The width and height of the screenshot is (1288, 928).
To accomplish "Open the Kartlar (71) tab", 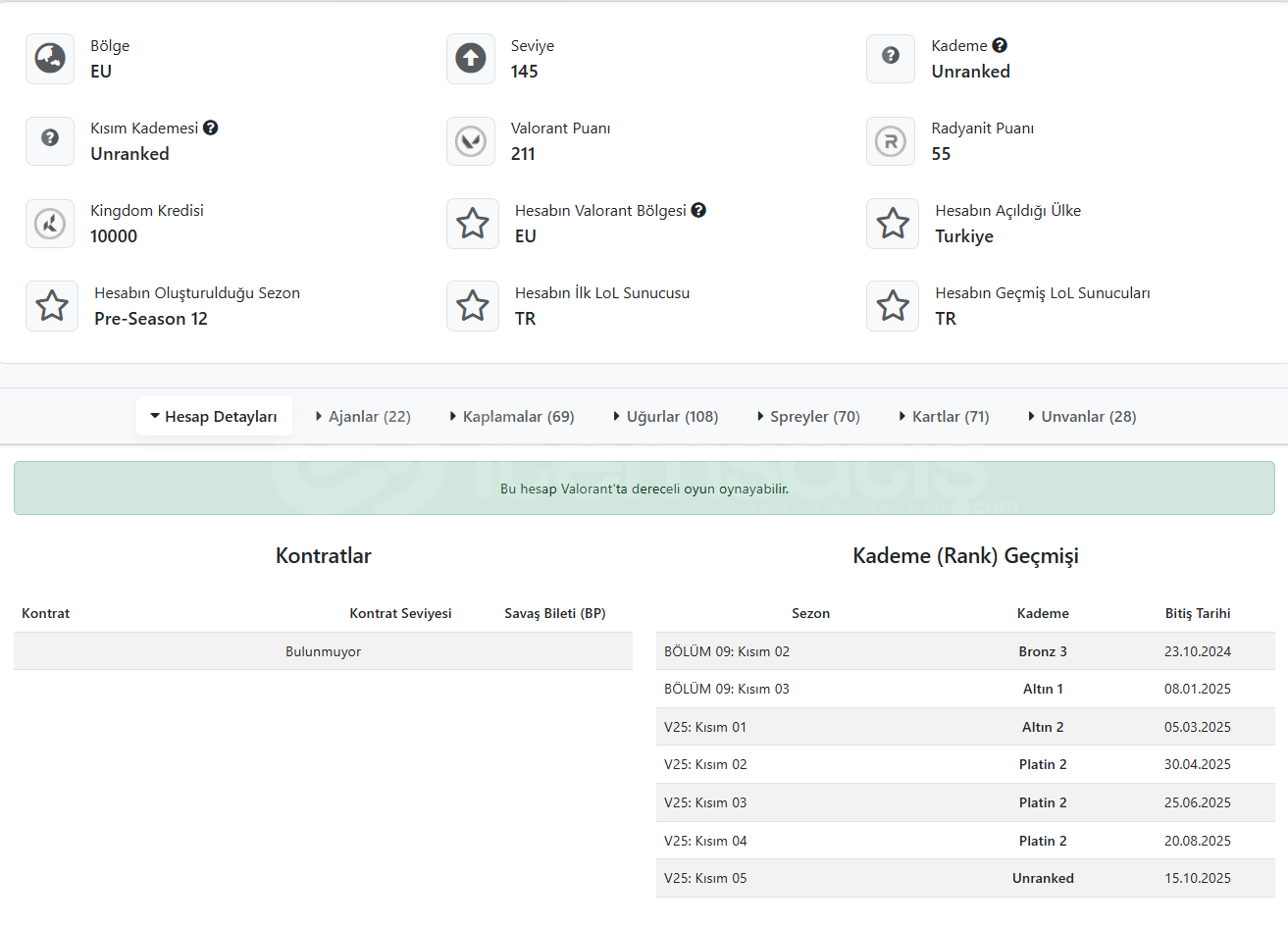I will pyautogui.click(x=945, y=417).
